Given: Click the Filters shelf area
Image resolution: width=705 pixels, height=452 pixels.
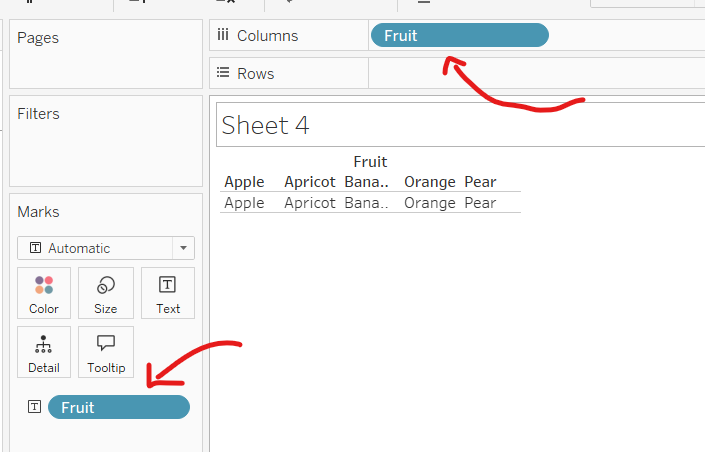Looking at the screenshot, I should [106, 150].
